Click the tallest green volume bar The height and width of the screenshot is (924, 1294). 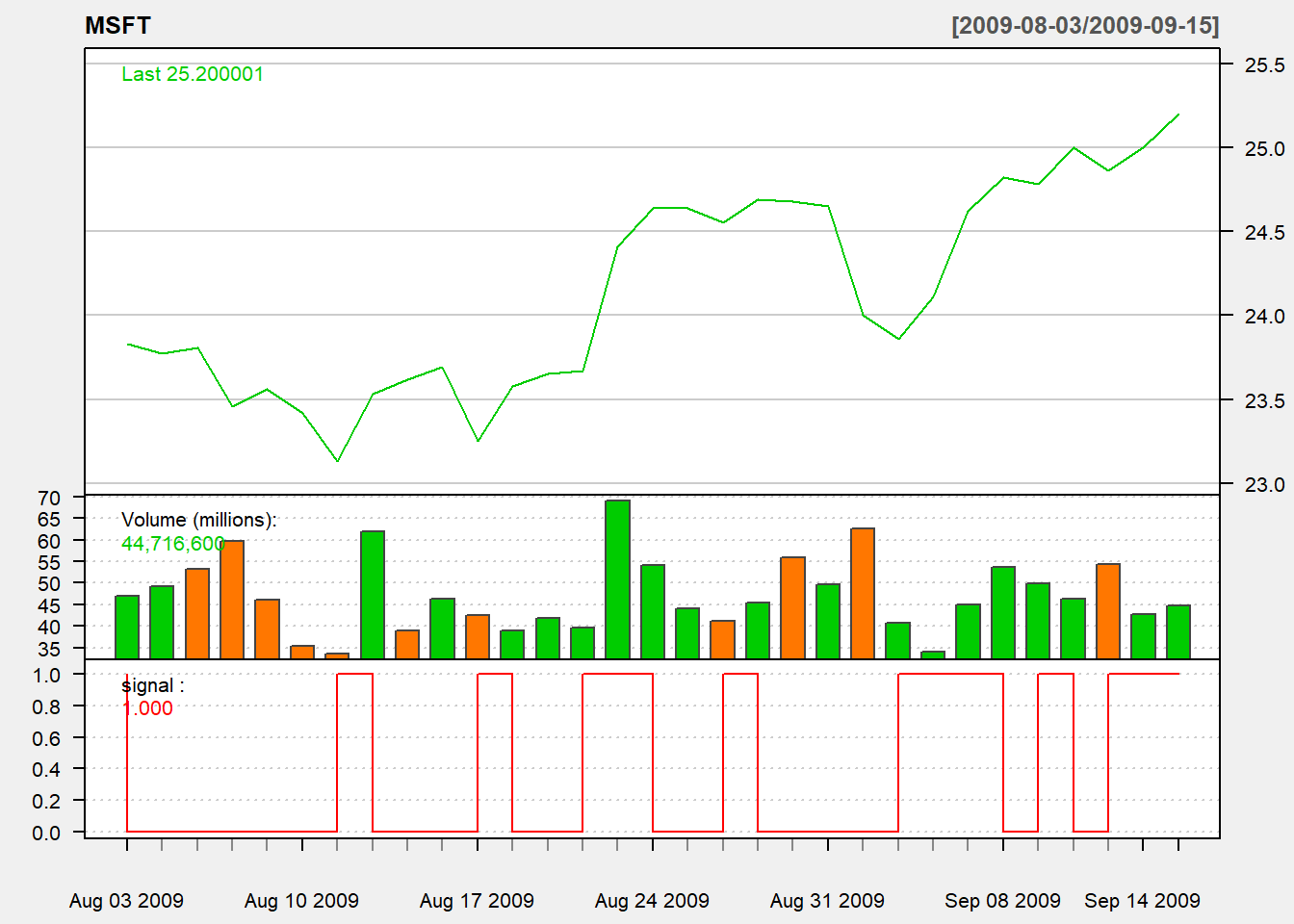(x=617, y=579)
